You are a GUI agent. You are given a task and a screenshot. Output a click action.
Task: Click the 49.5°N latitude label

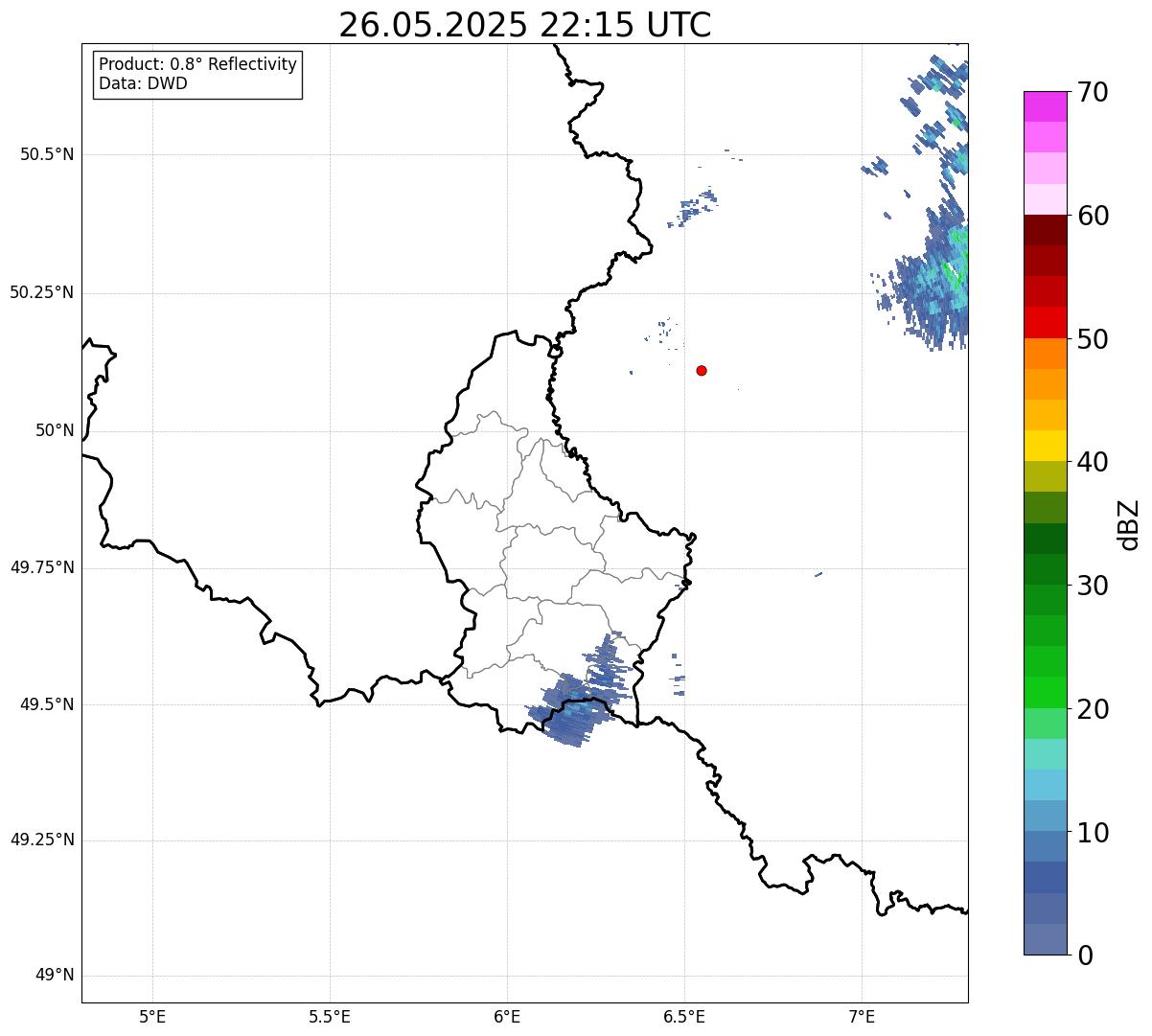point(47,704)
